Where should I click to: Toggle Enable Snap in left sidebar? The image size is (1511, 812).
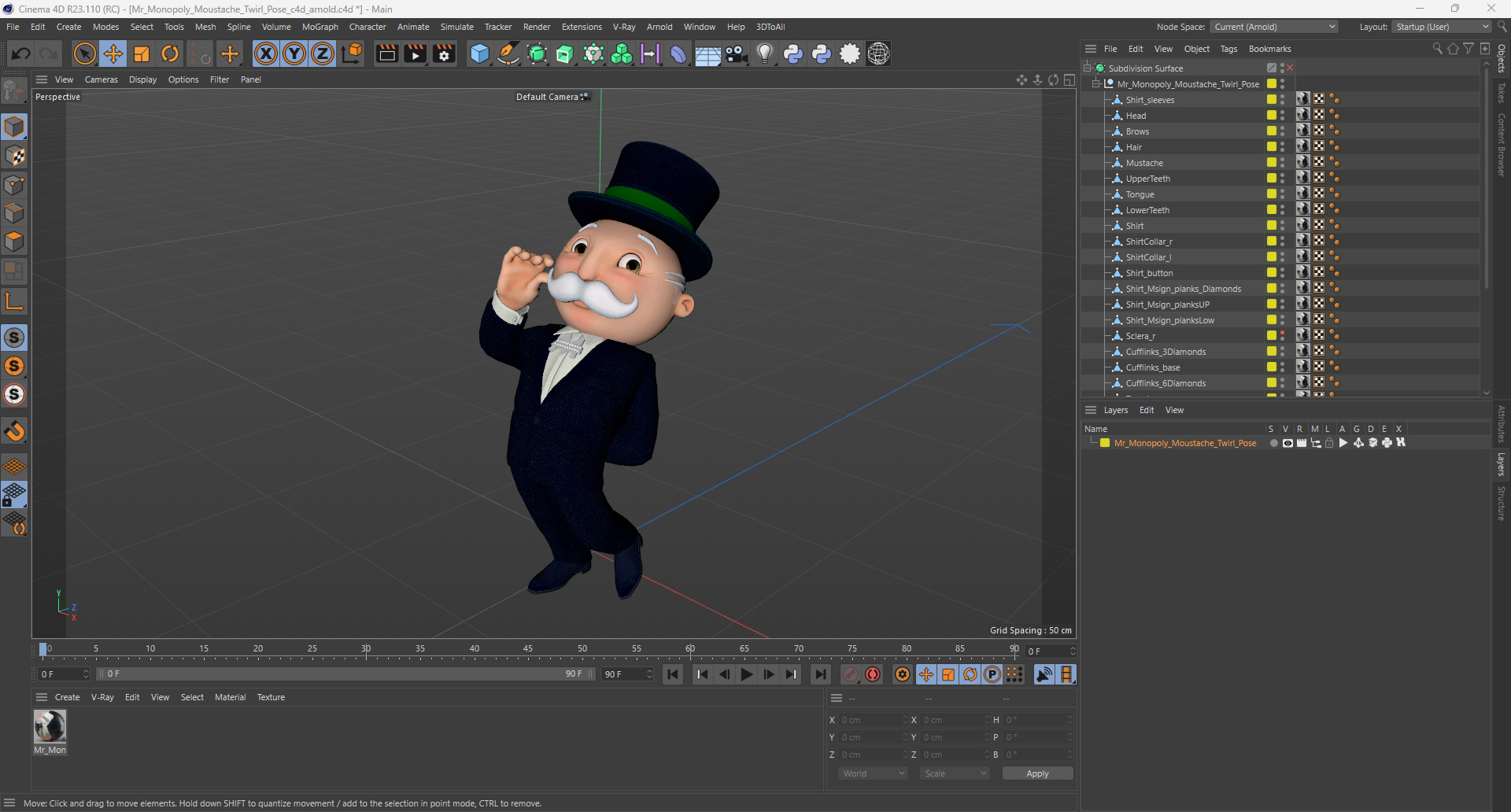click(x=14, y=431)
